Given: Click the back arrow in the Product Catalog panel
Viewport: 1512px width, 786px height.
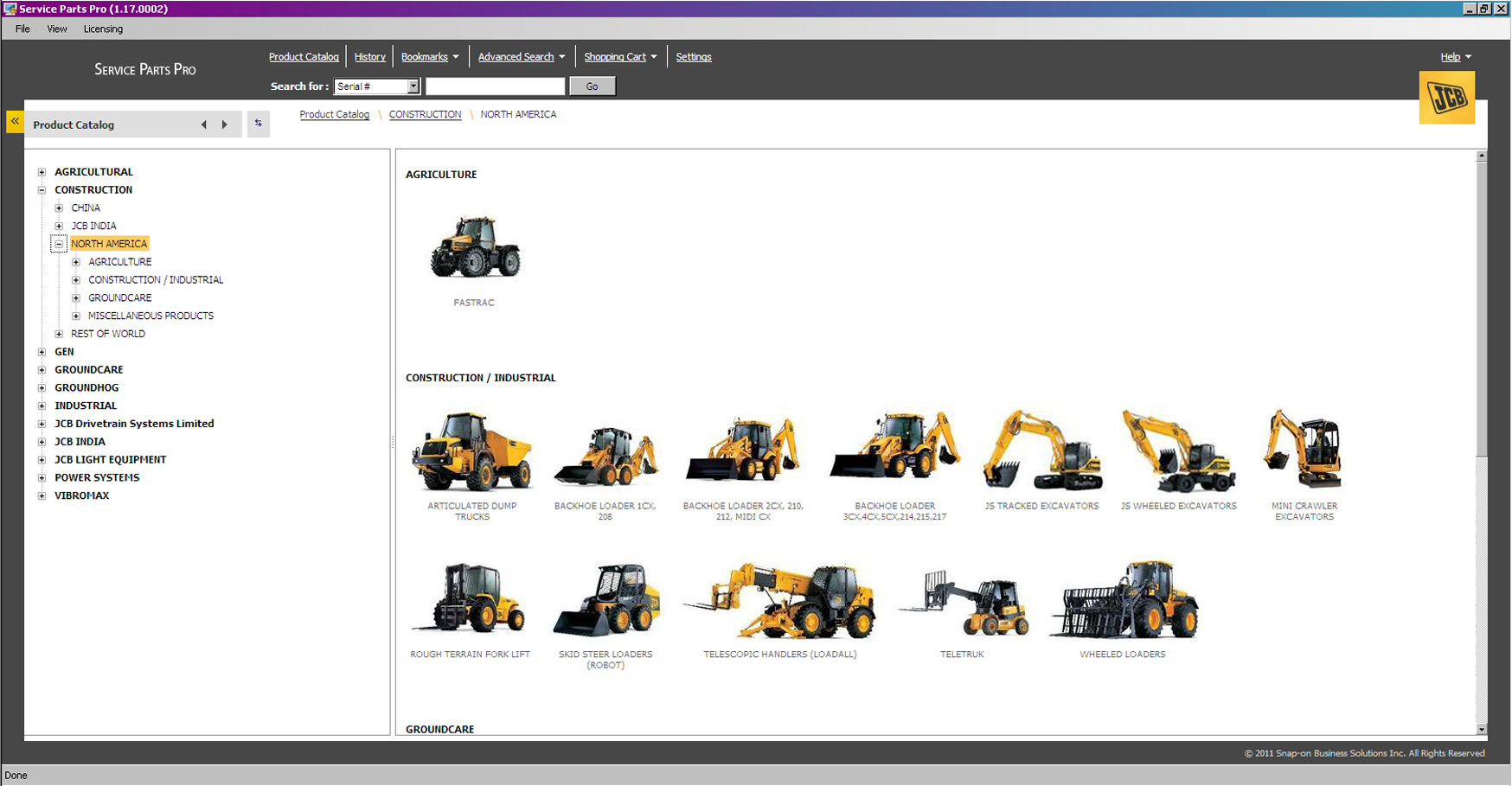Looking at the screenshot, I should point(204,125).
